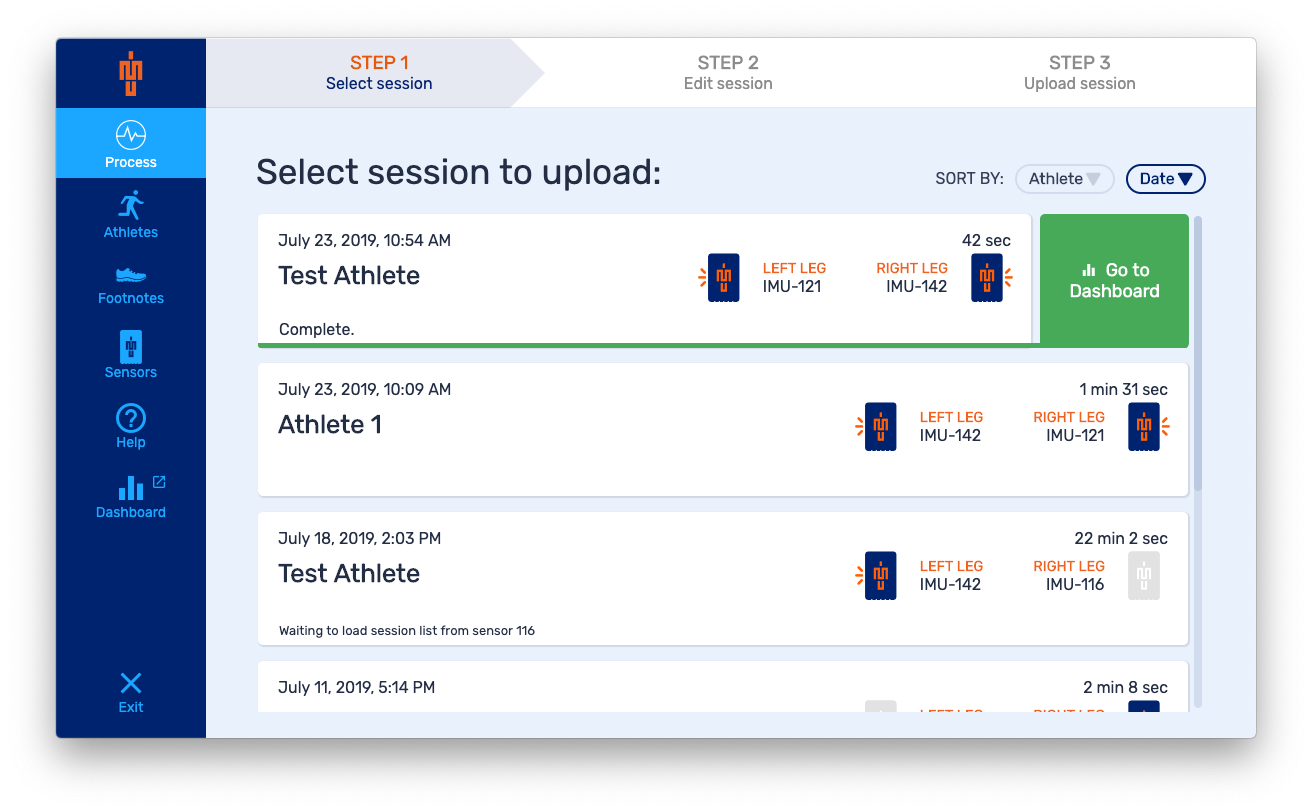Switch to the Step 2 Edit session tab
The image size is (1312, 812).
[x=728, y=73]
